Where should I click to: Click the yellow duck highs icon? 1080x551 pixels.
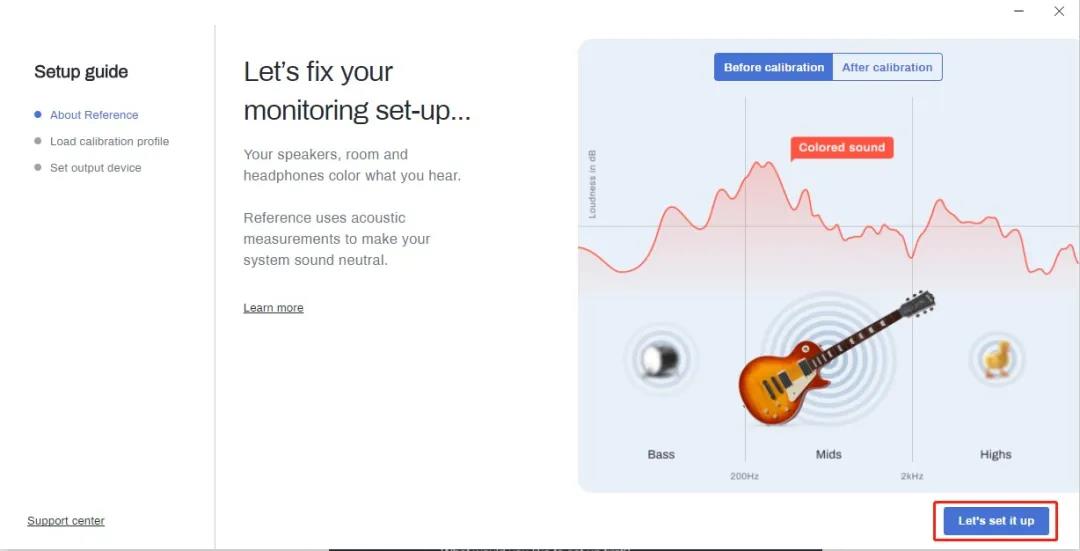[x=996, y=359]
